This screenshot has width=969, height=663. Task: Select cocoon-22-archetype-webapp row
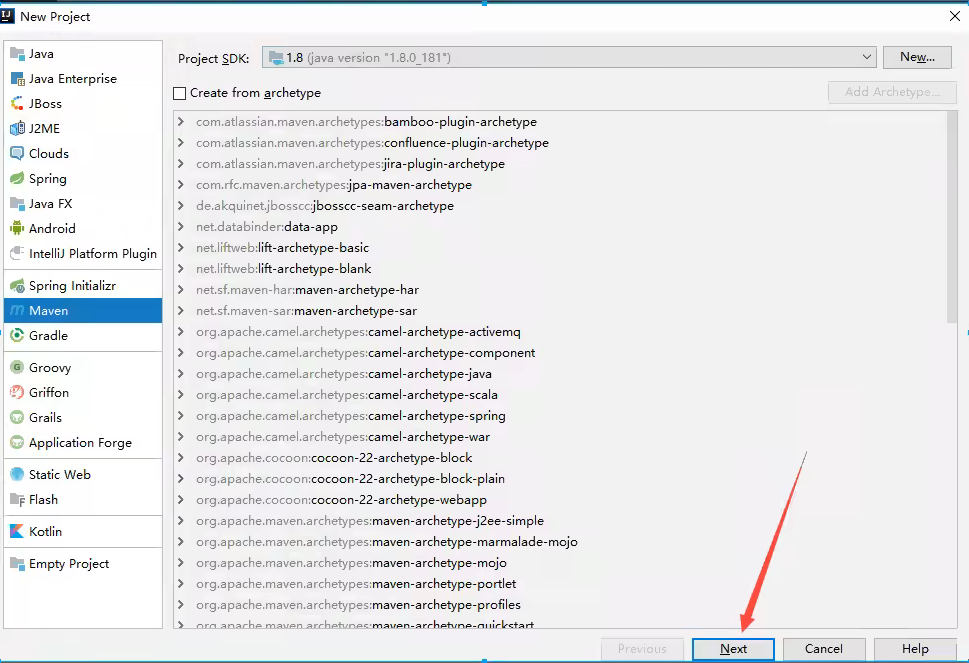click(560, 500)
